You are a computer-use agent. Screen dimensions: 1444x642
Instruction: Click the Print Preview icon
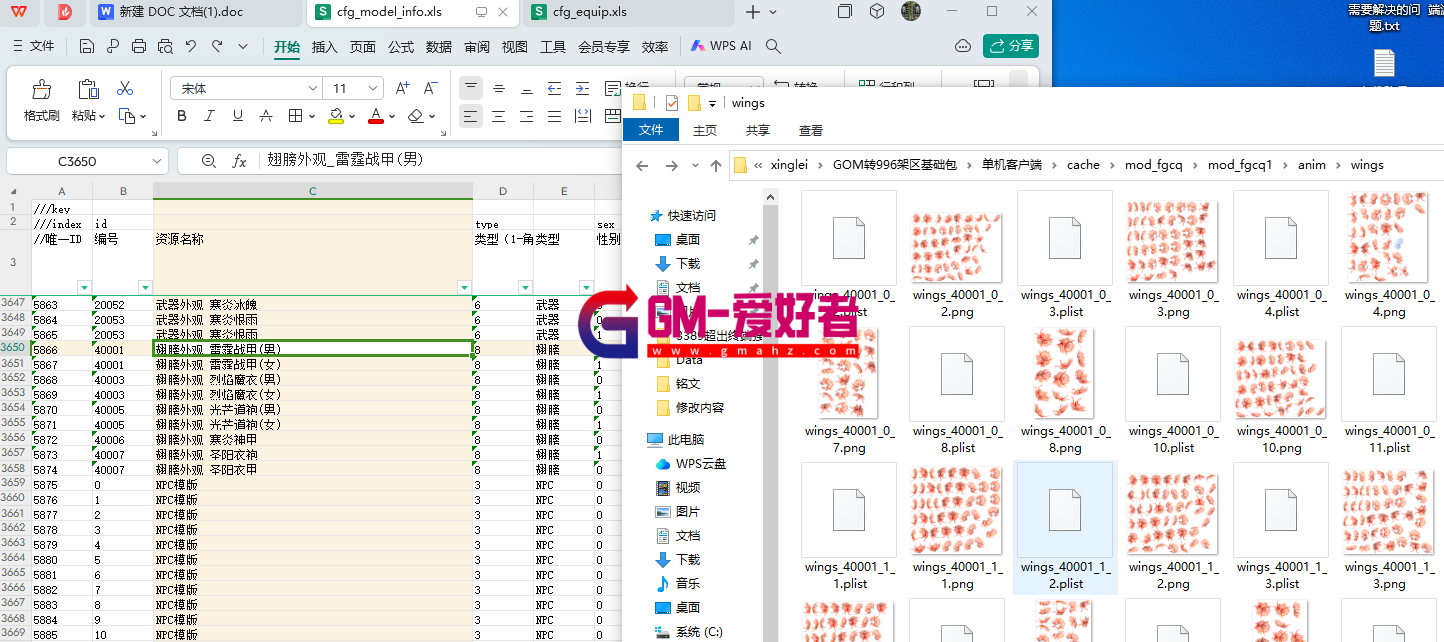point(165,46)
